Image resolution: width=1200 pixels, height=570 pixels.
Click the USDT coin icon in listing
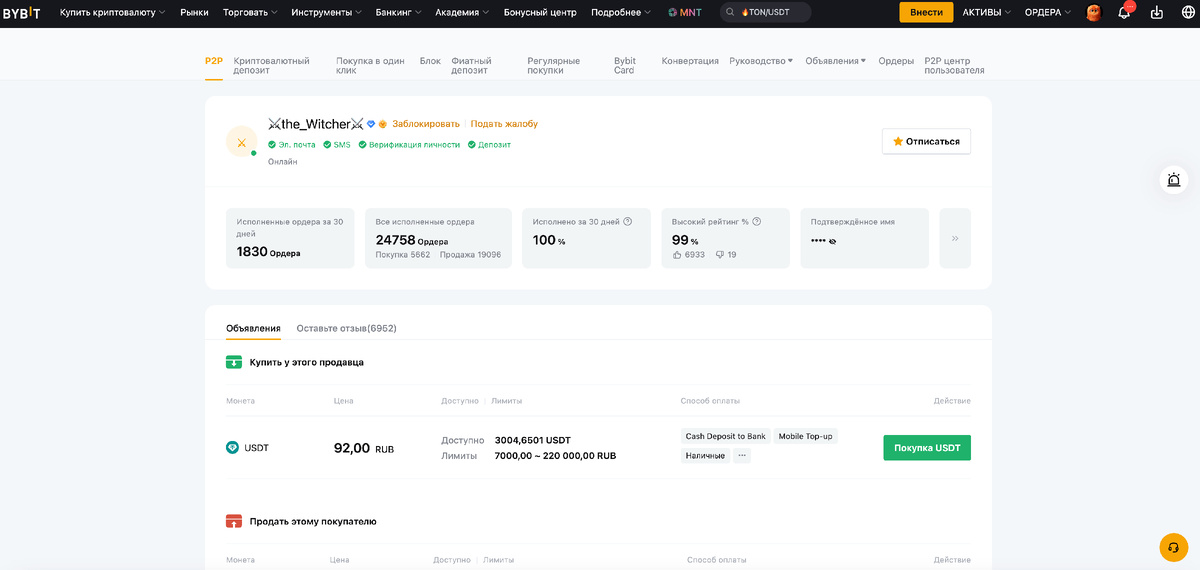point(233,448)
